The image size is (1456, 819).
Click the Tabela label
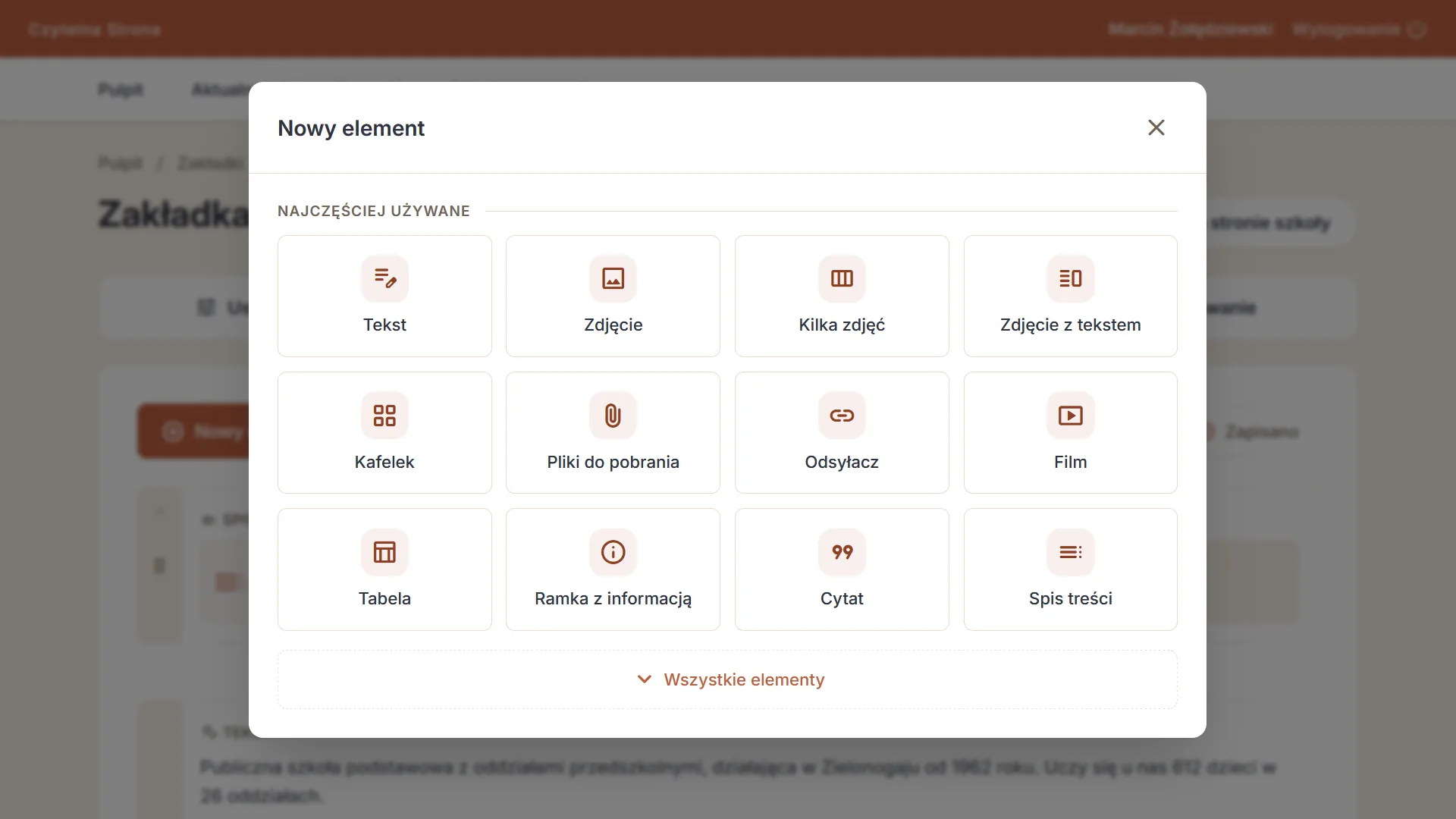click(384, 598)
